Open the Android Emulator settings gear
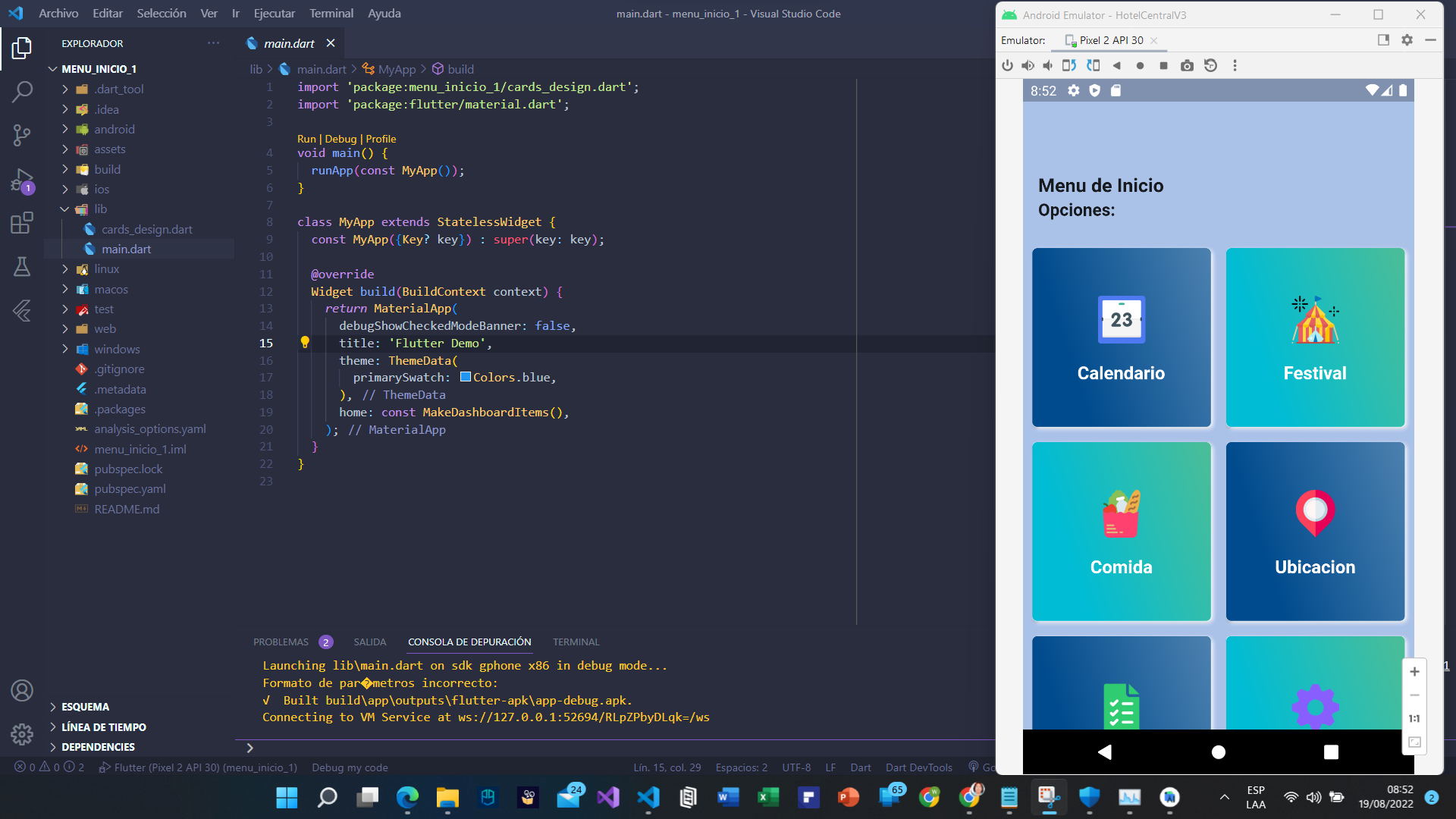 click(x=1407, y=40)
